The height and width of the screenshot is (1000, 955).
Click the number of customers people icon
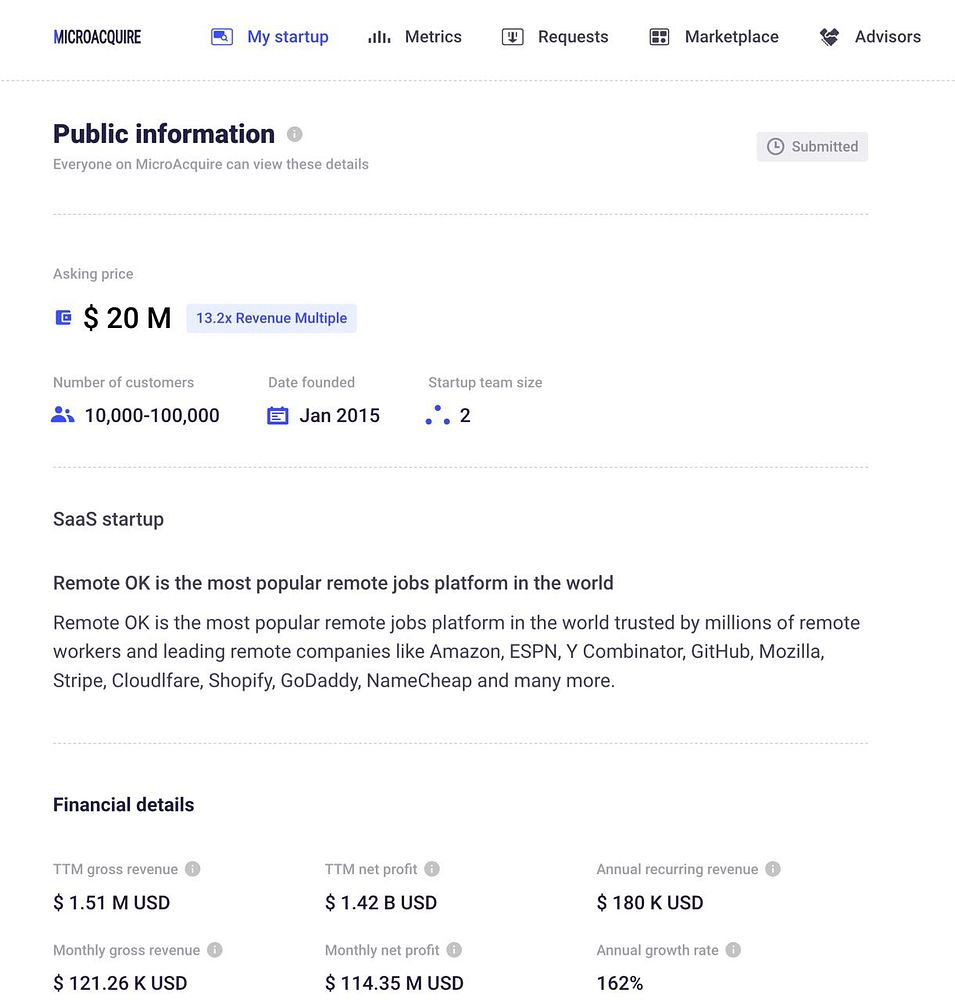pos(63,415)
